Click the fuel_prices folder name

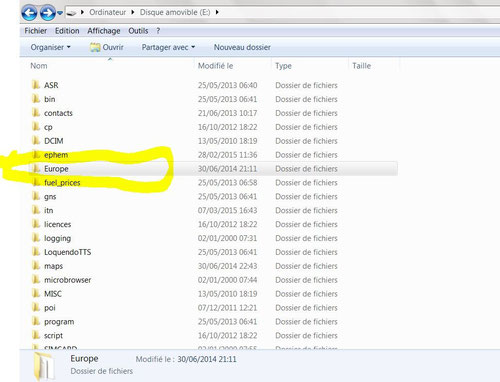pos(62,183)
